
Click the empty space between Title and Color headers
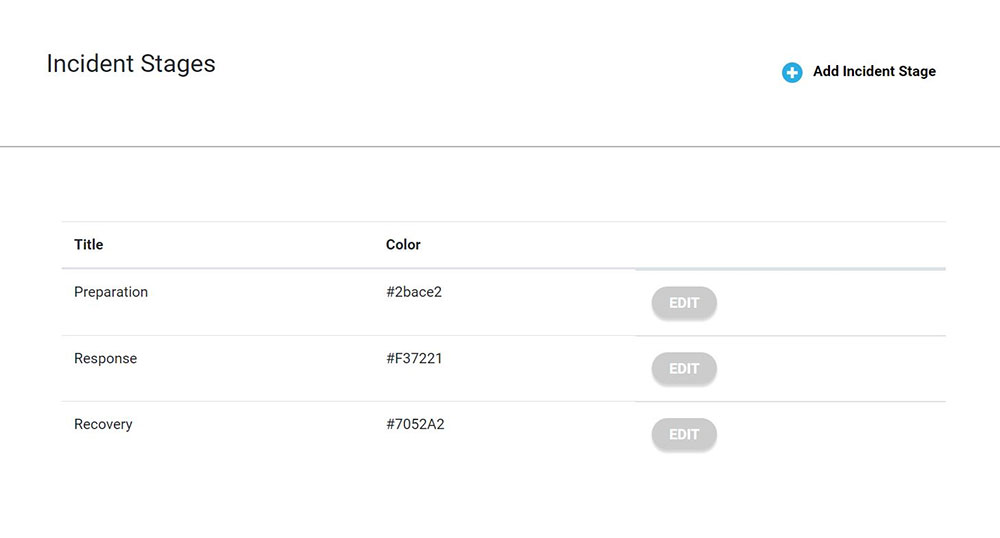pos(245,245)
